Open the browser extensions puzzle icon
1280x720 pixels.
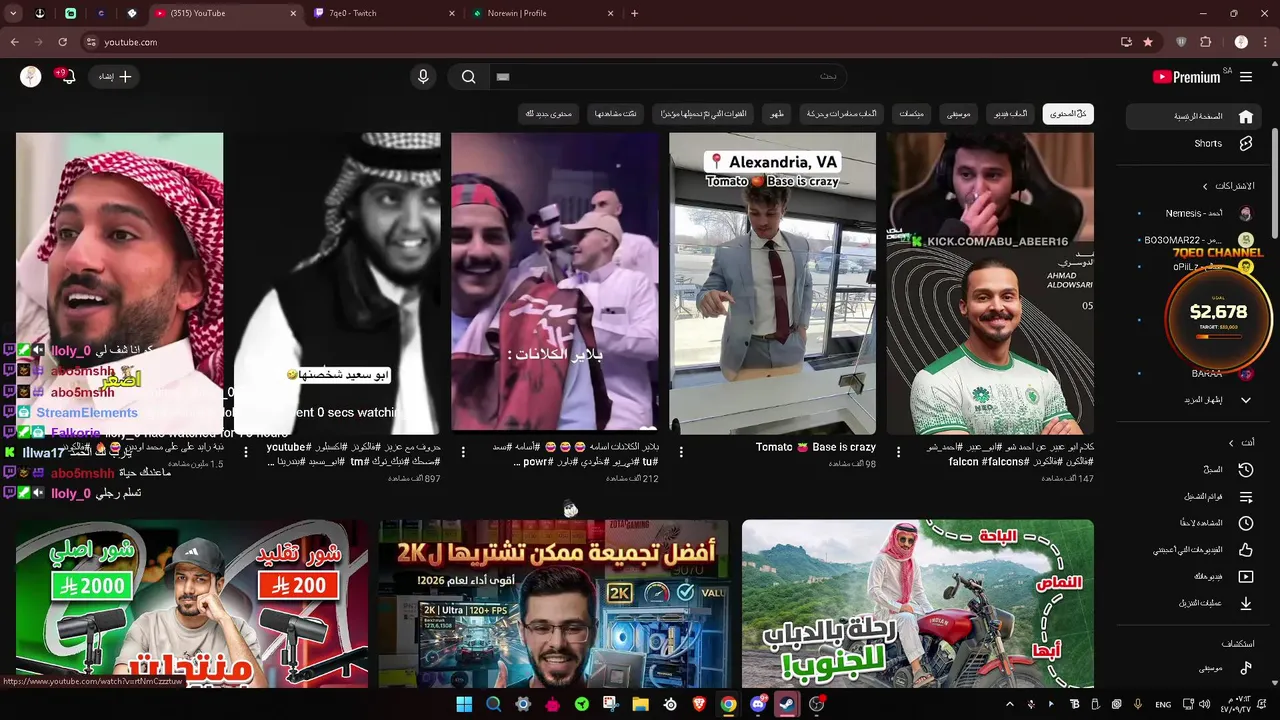click(1205, 42)
